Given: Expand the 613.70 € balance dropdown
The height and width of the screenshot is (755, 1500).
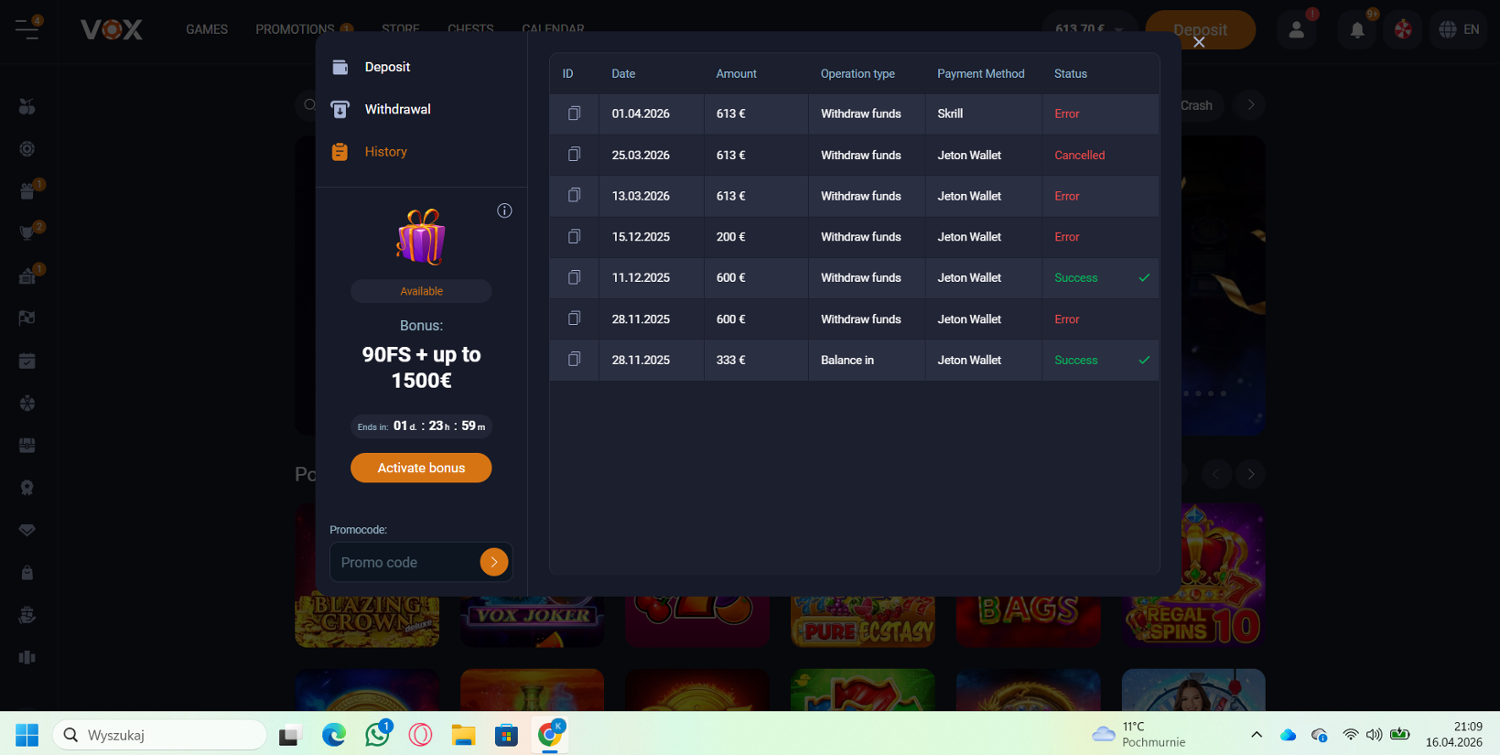Looking at the screenshot, I should 1088,30.
